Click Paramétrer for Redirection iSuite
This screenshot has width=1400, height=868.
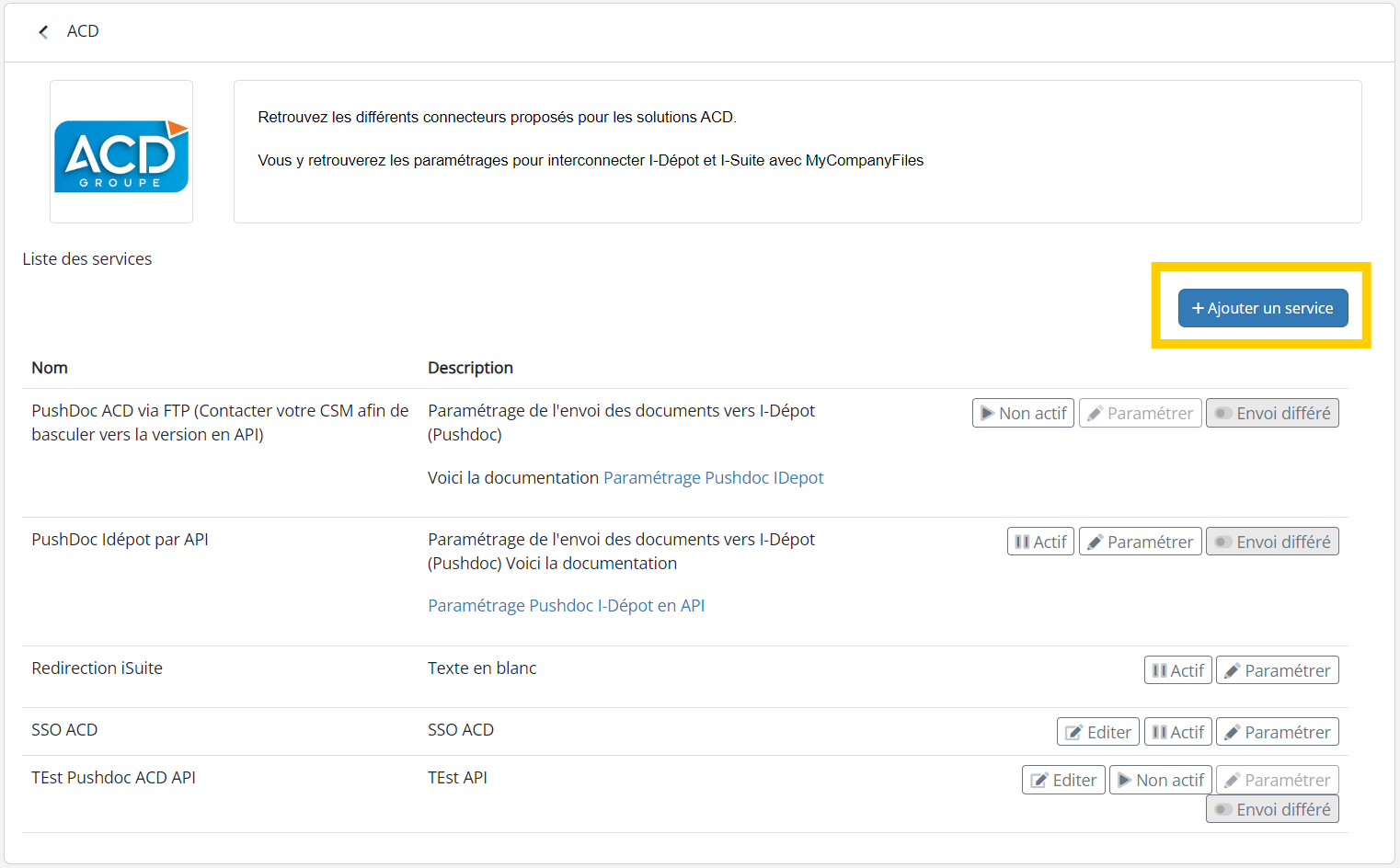click(1277, 671)
